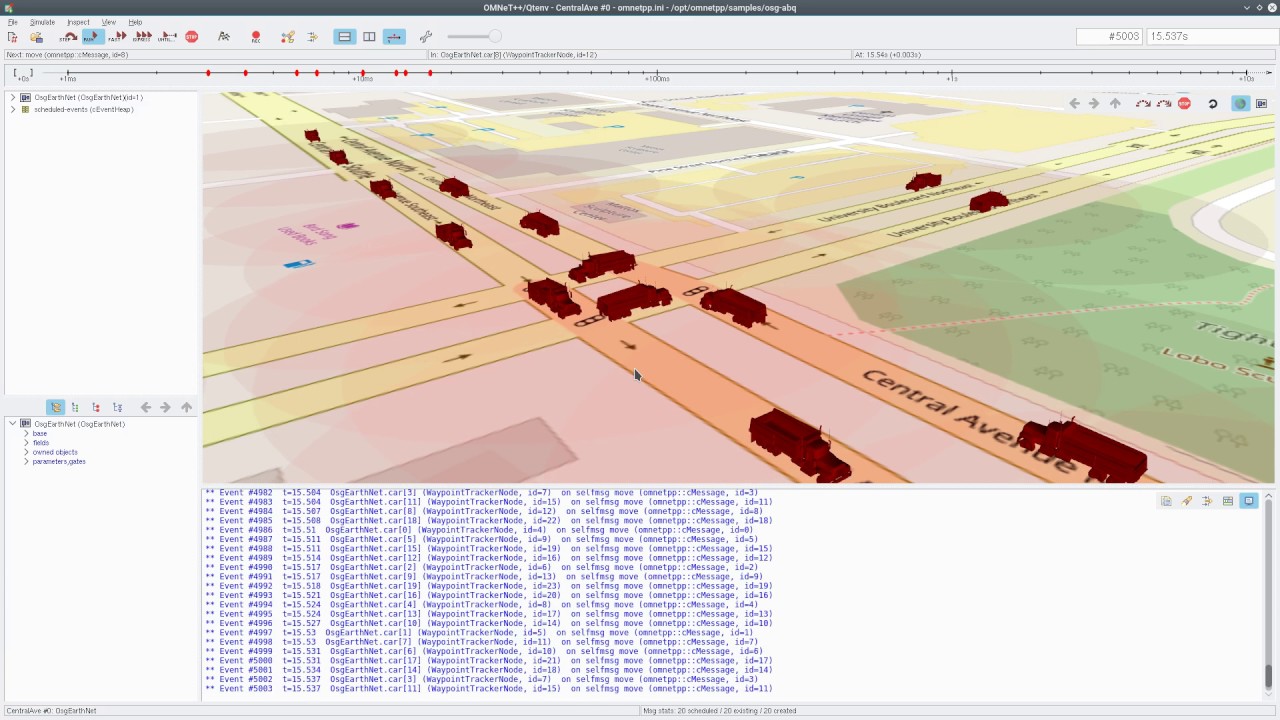Click the STEP simulation button
This screenshot has width=1280, height=720.
pos(68,37)
